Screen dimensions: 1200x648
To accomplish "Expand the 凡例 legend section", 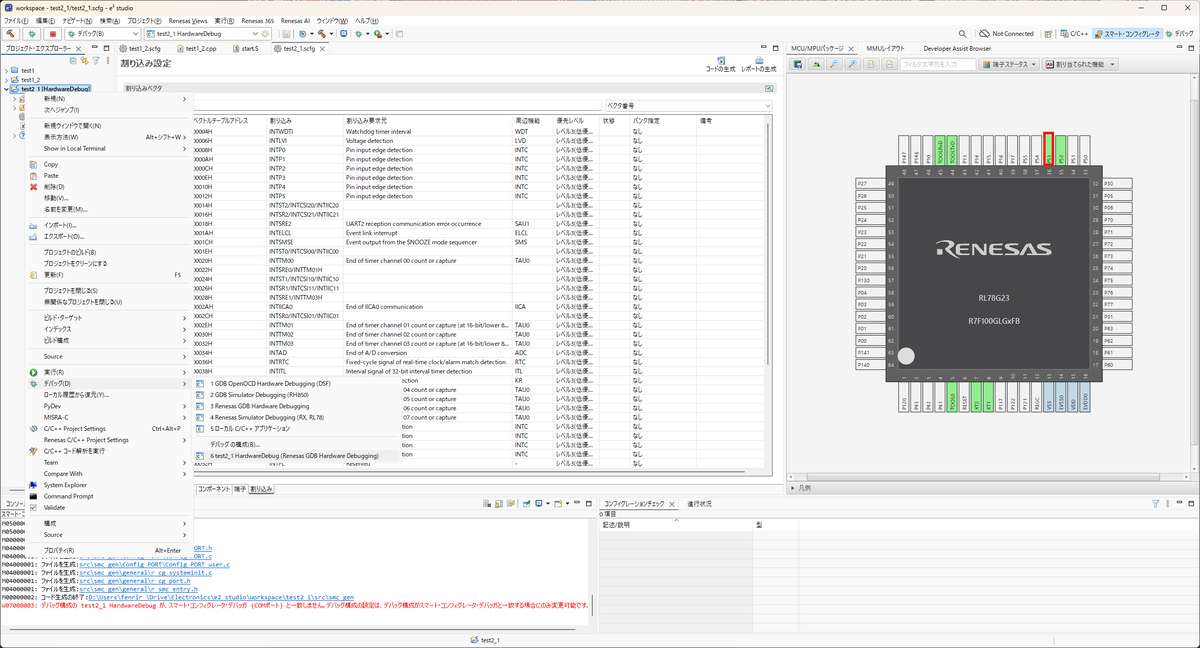I will [x=793, y=488].
